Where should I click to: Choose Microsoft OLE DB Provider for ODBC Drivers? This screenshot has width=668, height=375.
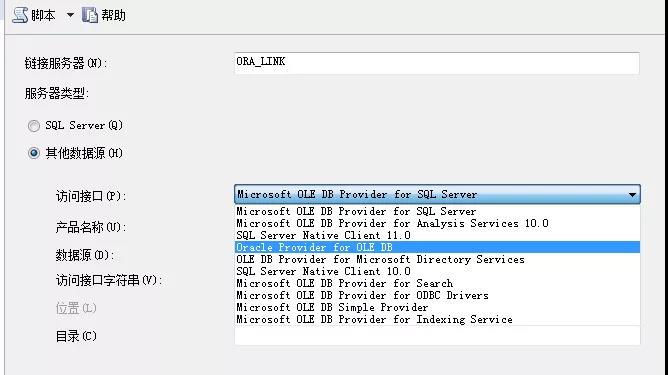[437, 295]
